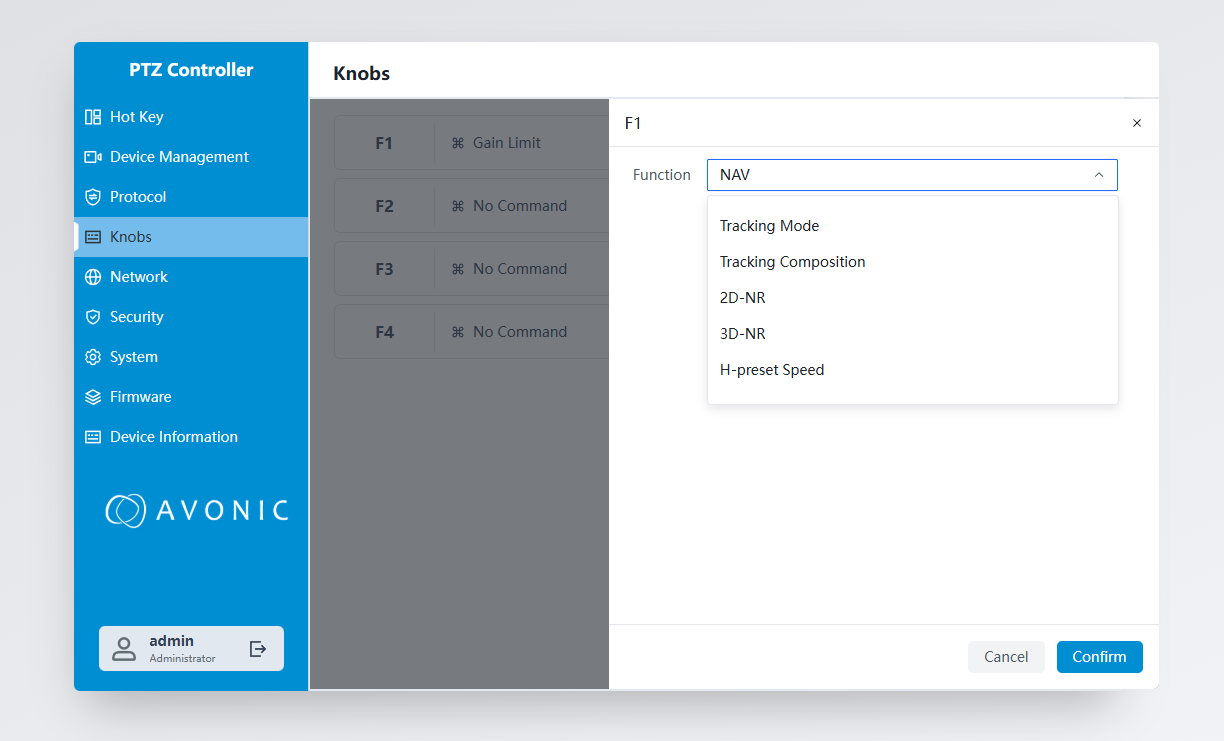Click the System gear icon

pos(93,357)
